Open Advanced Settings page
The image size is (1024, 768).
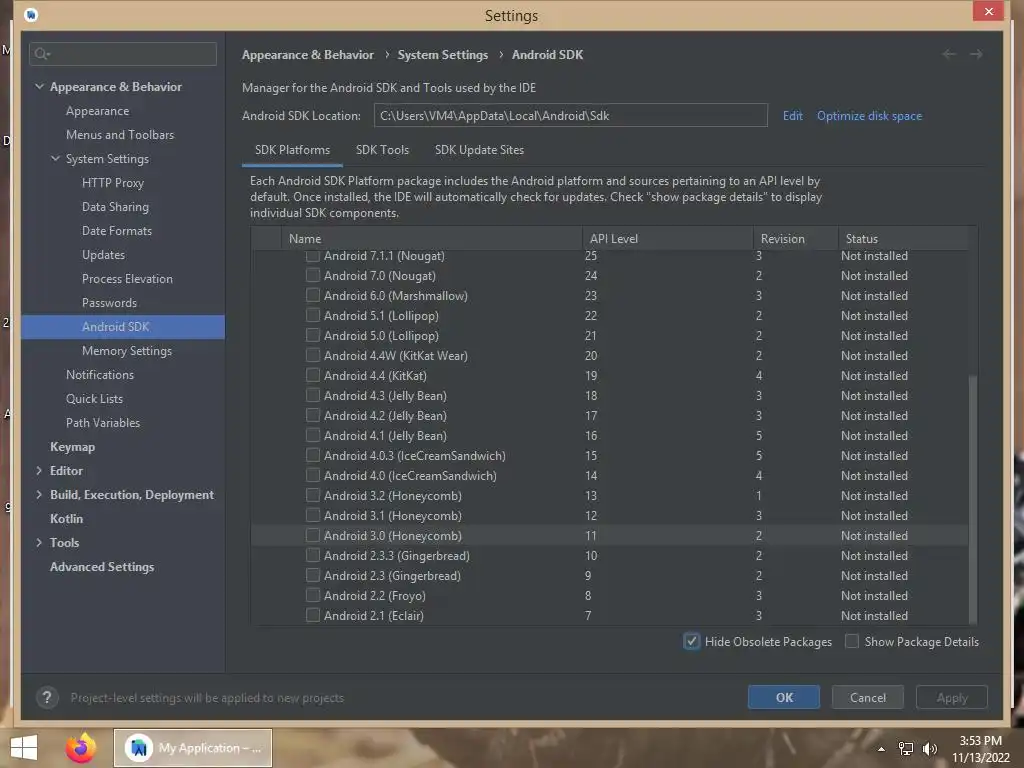pos(102,567)
